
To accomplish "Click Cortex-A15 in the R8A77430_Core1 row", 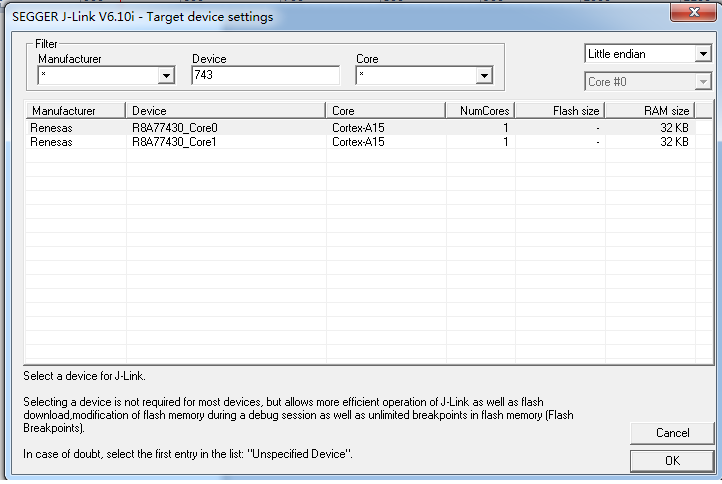I will click(x=358, y=142).
